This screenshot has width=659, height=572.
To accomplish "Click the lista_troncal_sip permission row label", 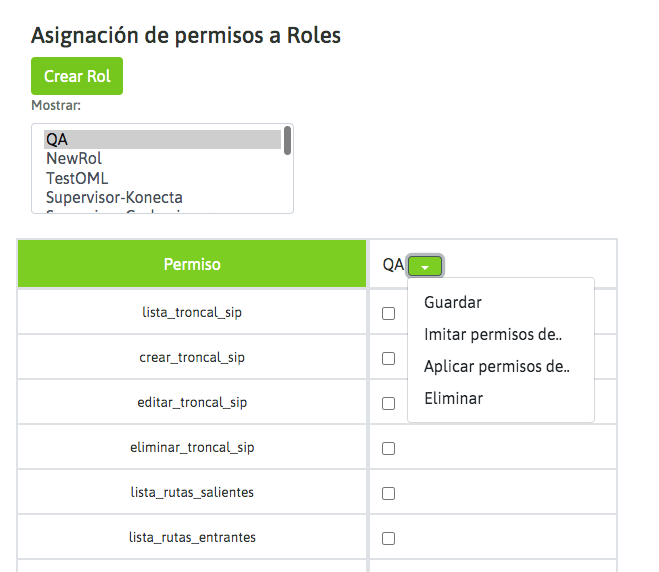I will point(192,313).
